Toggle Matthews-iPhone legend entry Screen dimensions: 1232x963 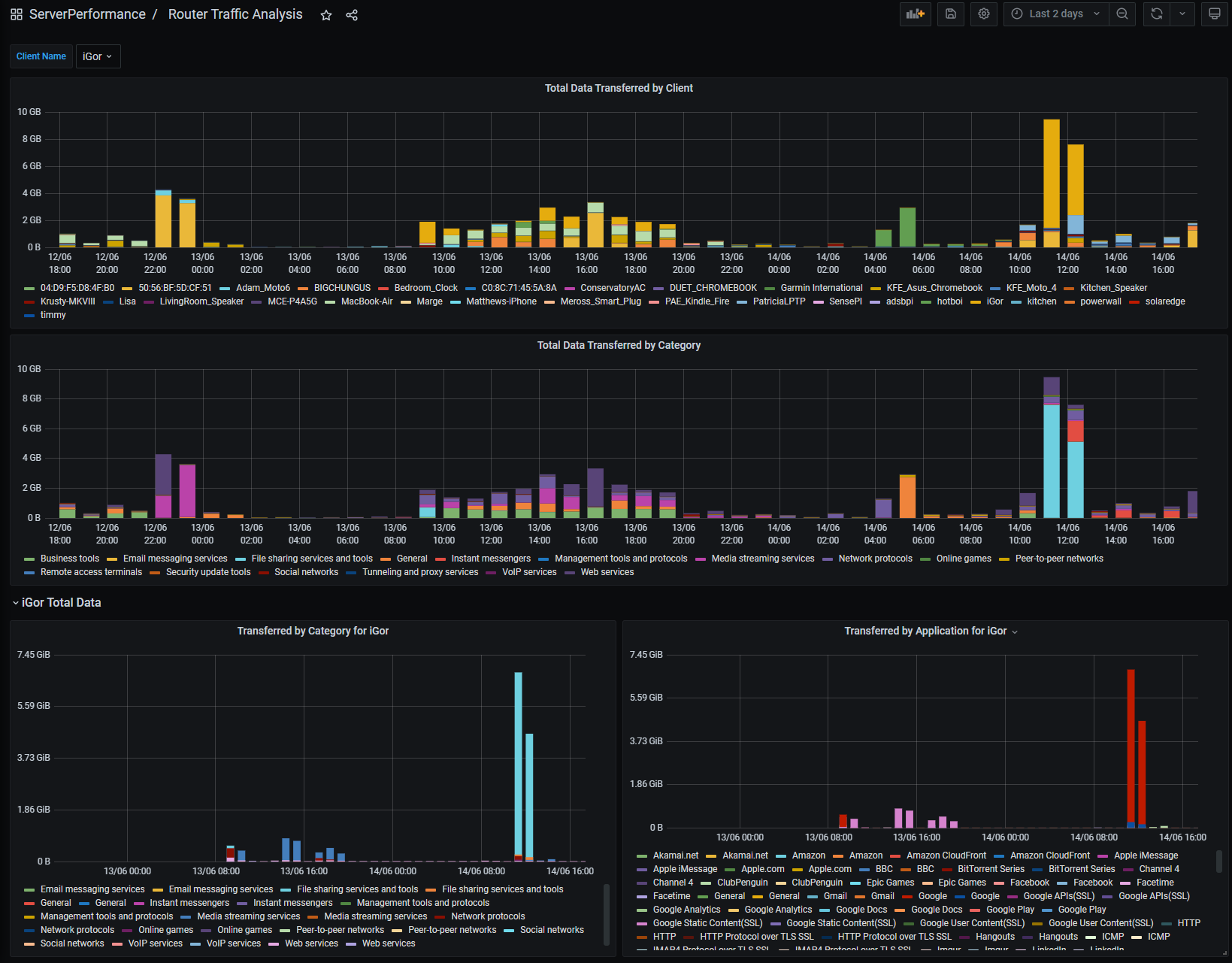[x=501, y=301]
